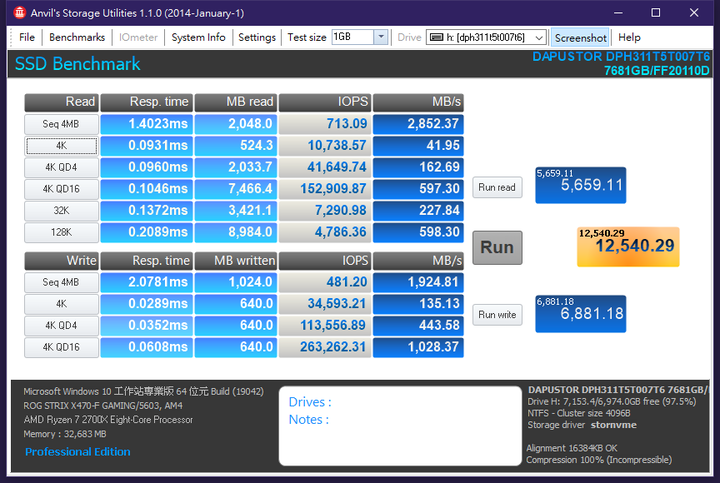Click the Run read button
Image resolution: width=720 pixels, height=483 pixels.
497,187
